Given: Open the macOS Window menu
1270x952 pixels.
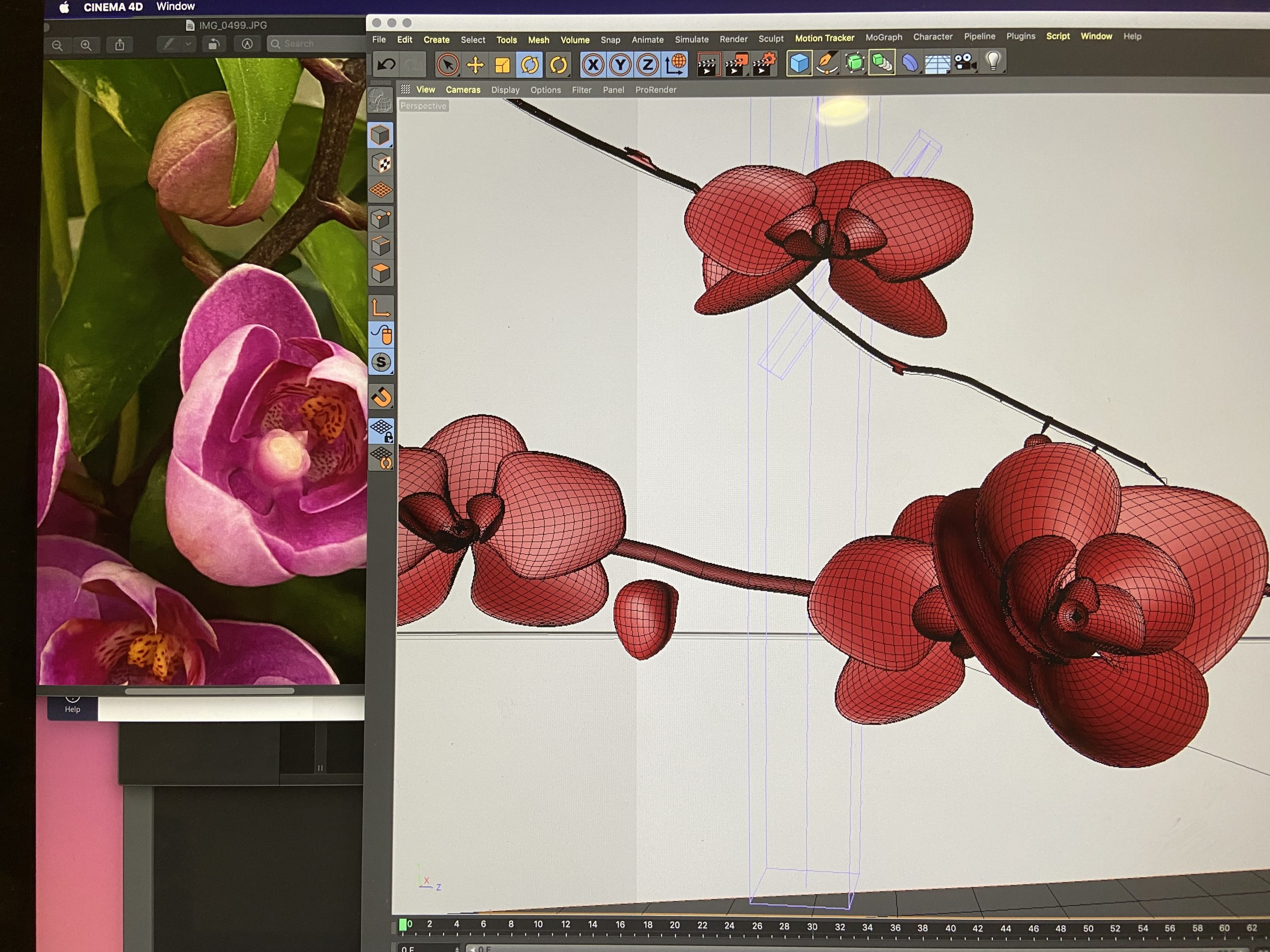Looking at the screenshot, I should pos(176,7).
